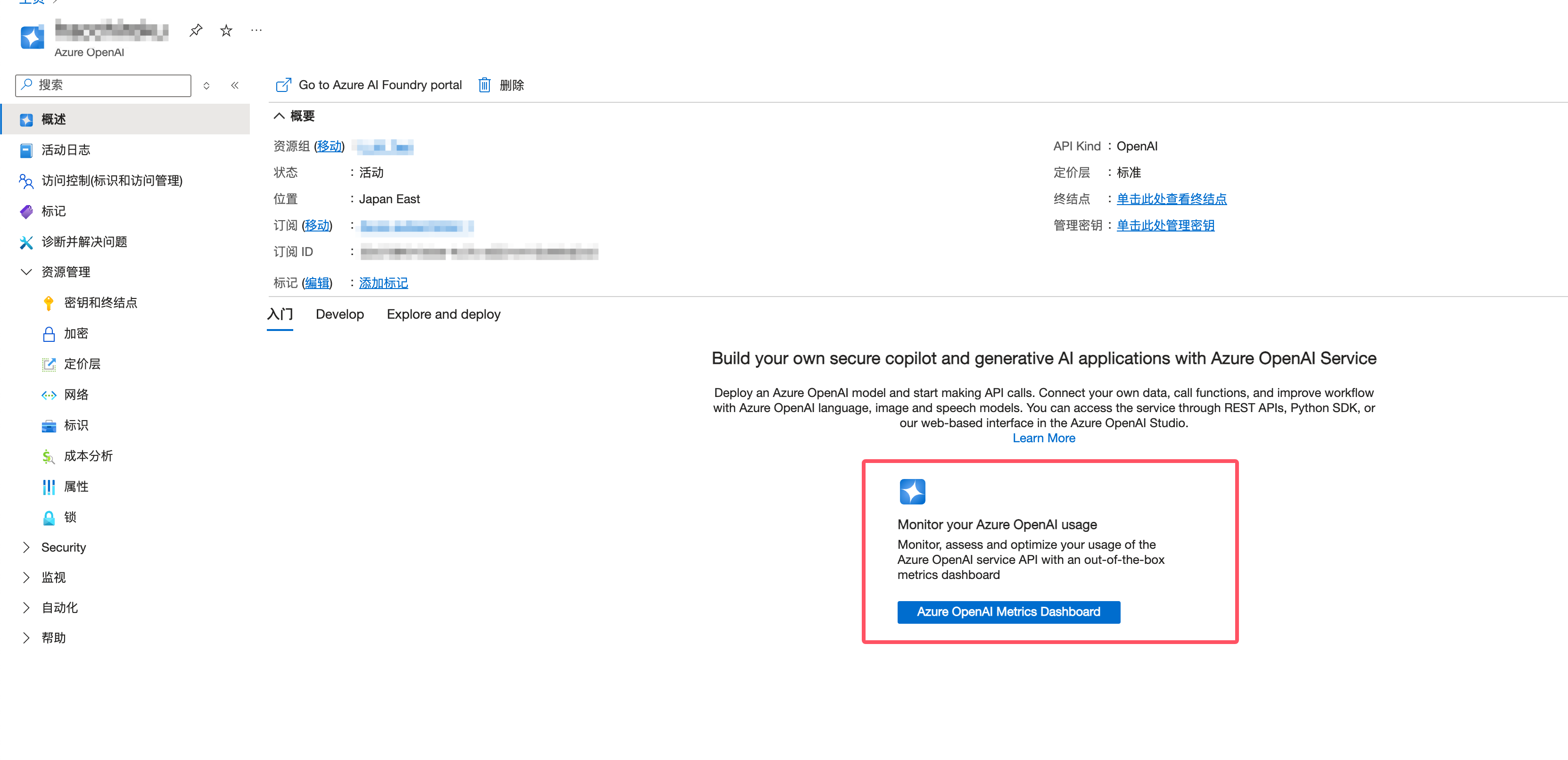Open the more options ellipsis menu
Image resolution: width=1568 pixels, height=760 pixels.
[x=256, y=30]
